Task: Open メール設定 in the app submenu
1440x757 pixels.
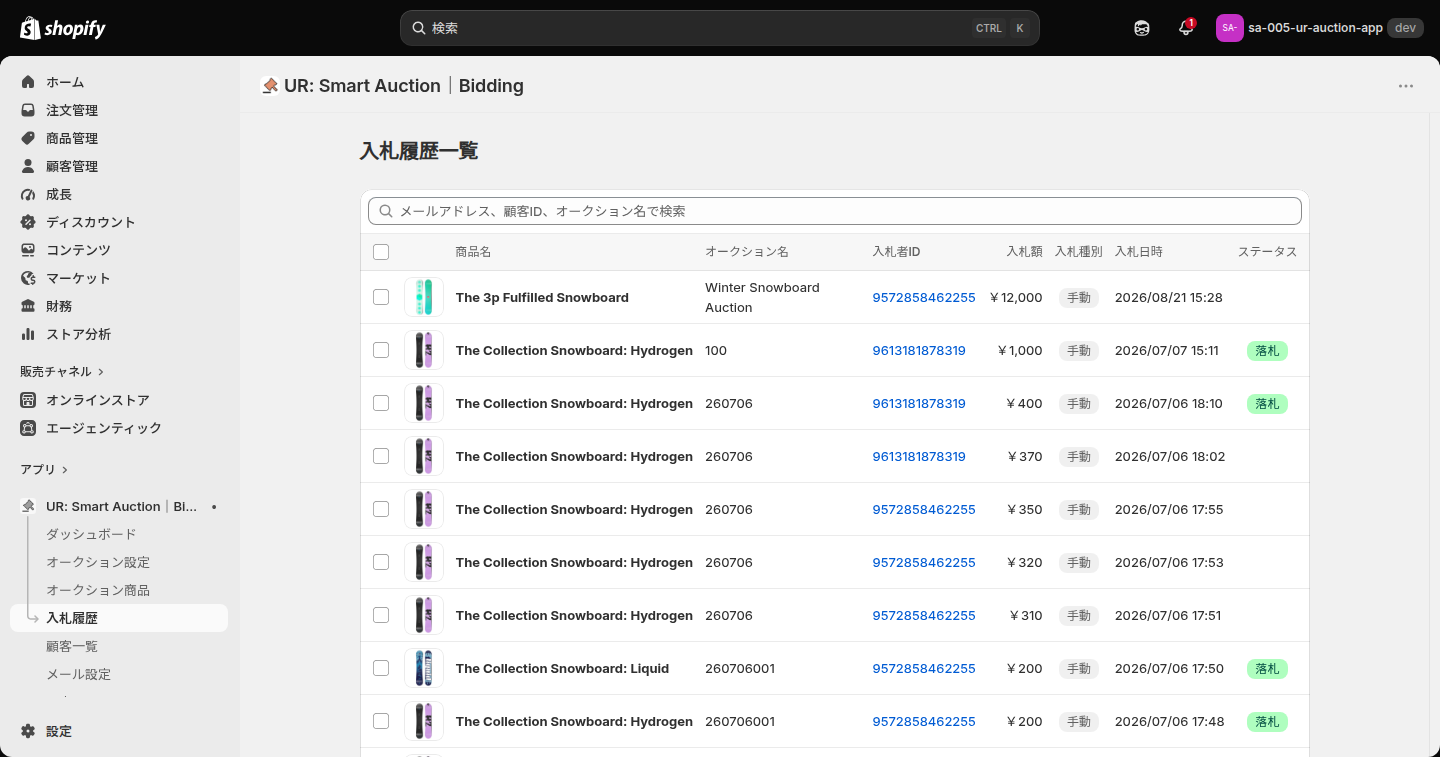Action: point(78,674)
